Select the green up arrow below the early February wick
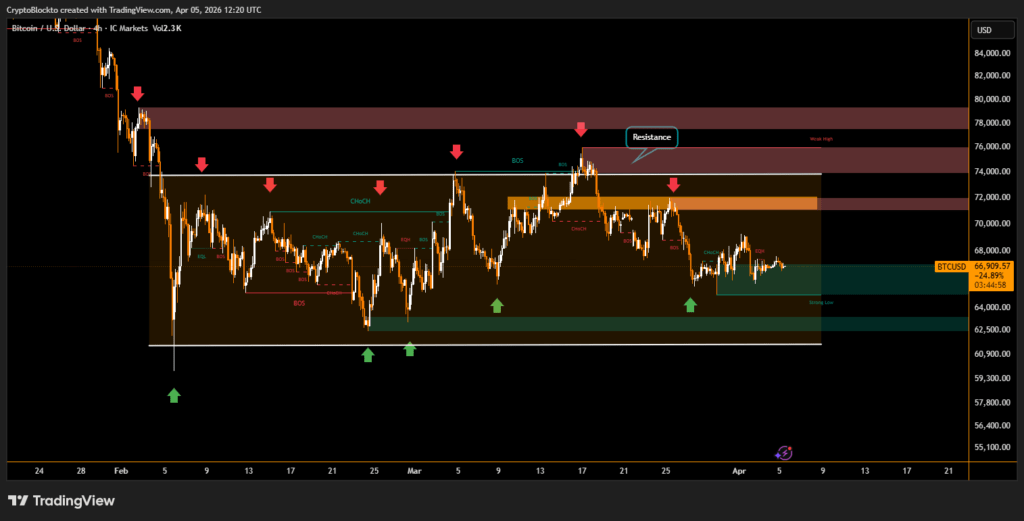The height and width of the screenshot is (521, 1024). pos(174,395)
